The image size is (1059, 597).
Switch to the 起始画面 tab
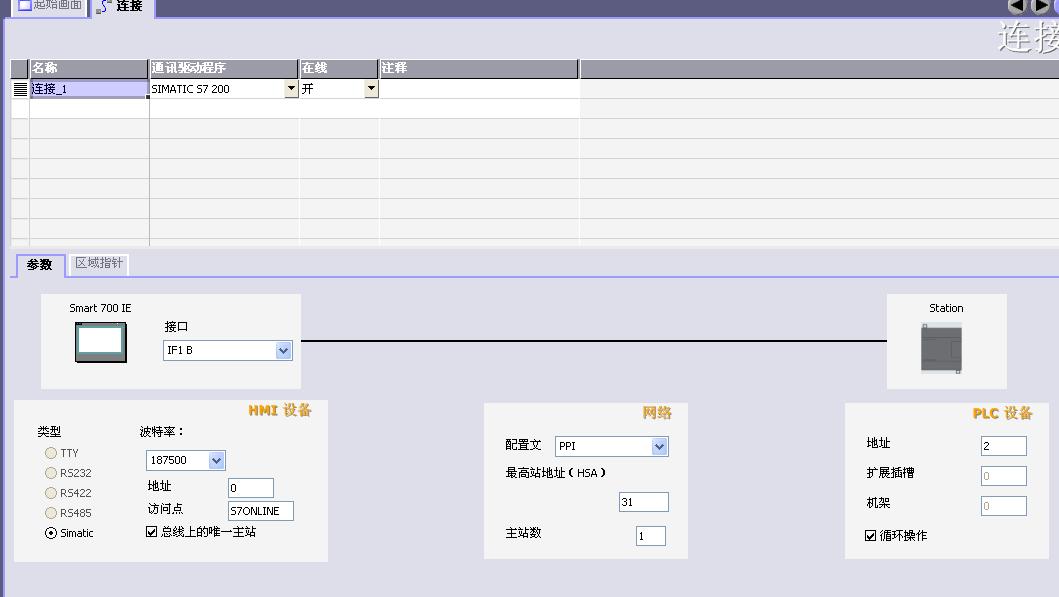coord(50,6)
